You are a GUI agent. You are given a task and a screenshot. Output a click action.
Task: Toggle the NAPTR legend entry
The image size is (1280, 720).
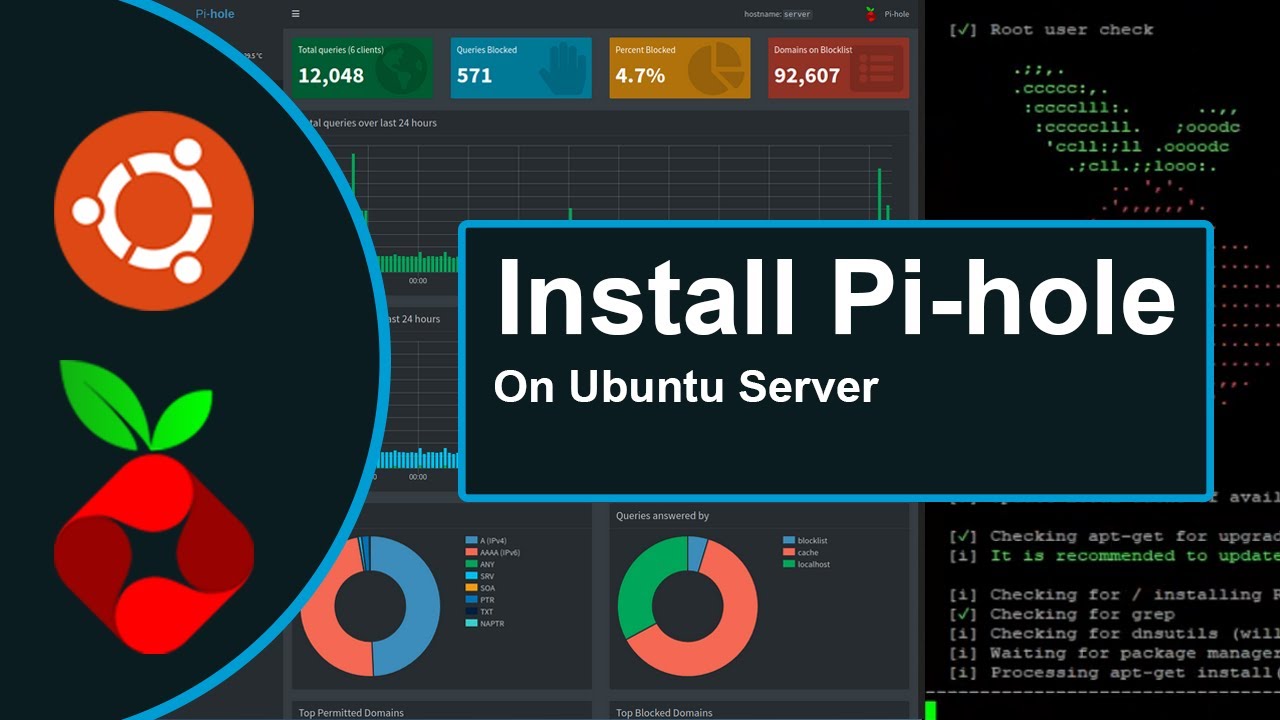click(x=485, y=624)
